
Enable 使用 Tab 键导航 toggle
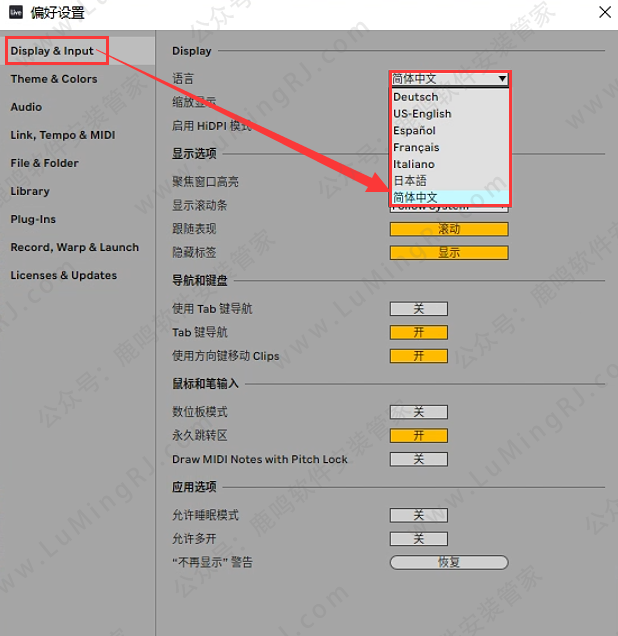419,309
